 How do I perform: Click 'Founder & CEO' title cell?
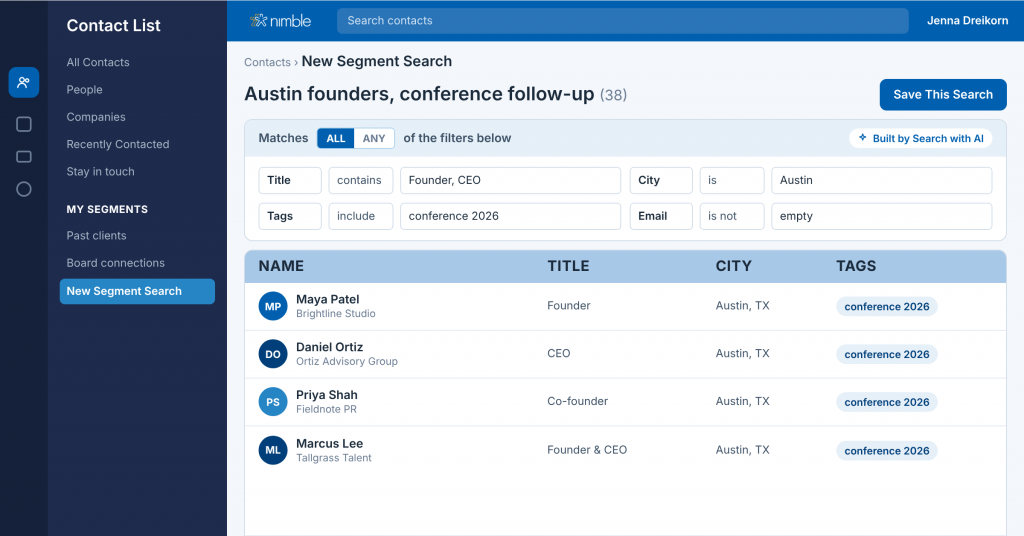coord(587,450)
